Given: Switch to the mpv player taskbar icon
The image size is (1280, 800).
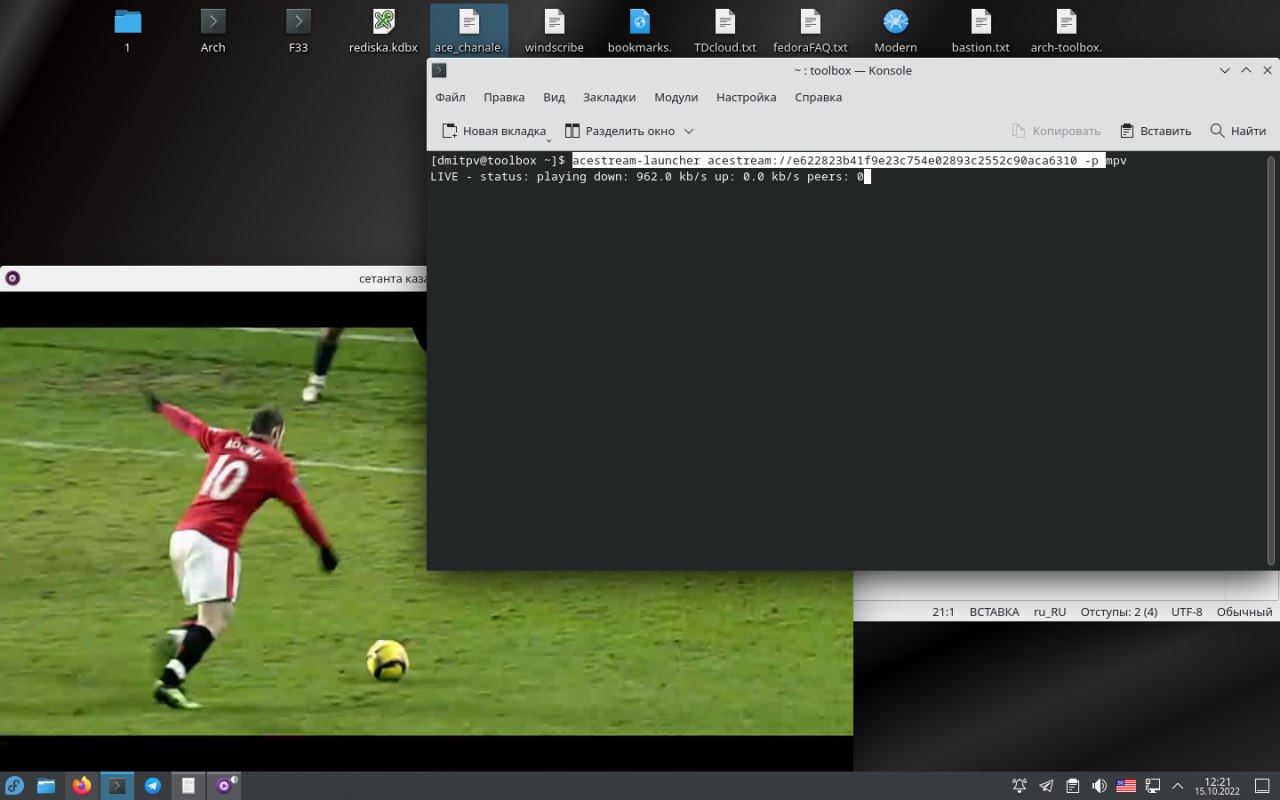Looking at the screenshot, I should [225, 786].
